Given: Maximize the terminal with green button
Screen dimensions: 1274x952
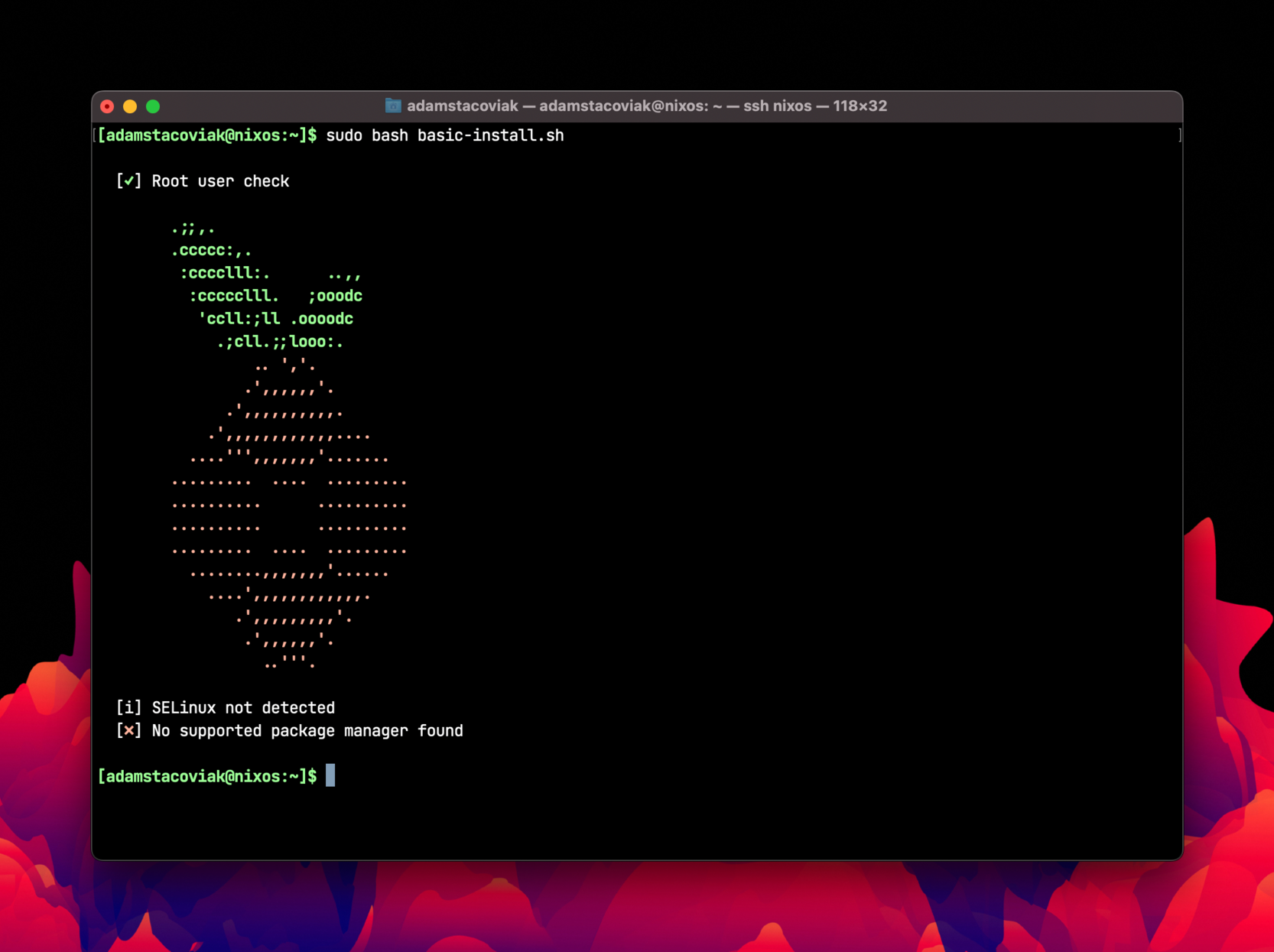Looking at the screenshot, I should coord(153,106).
